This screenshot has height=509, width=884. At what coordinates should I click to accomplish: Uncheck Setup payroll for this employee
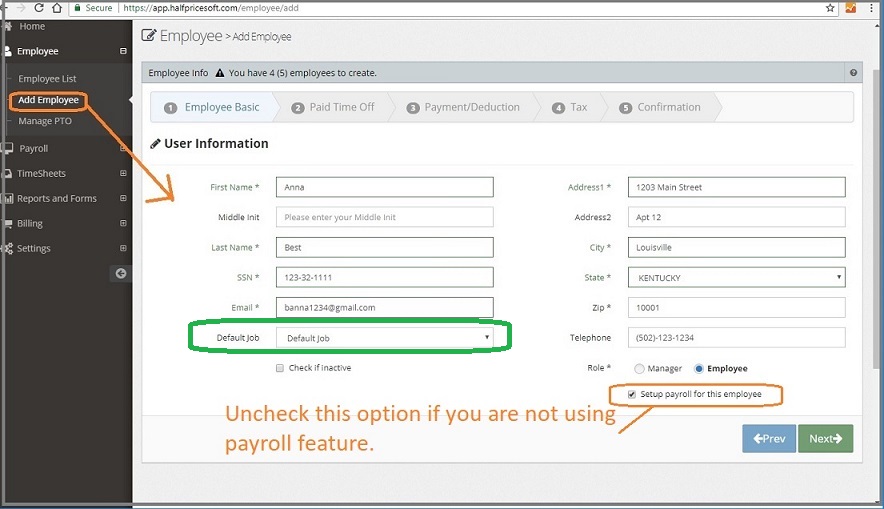coord(631,395)
